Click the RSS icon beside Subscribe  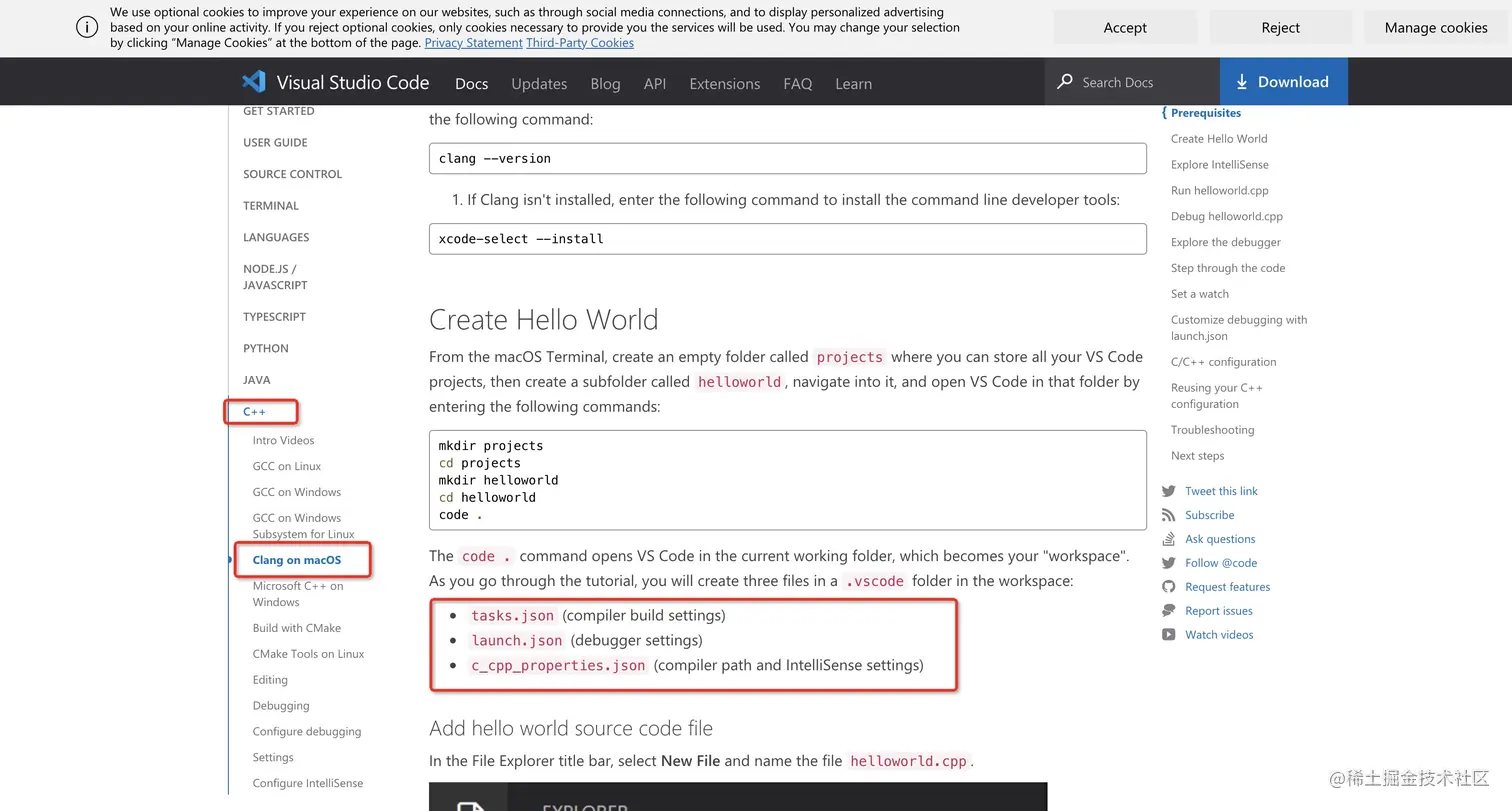coord(1168,515)
